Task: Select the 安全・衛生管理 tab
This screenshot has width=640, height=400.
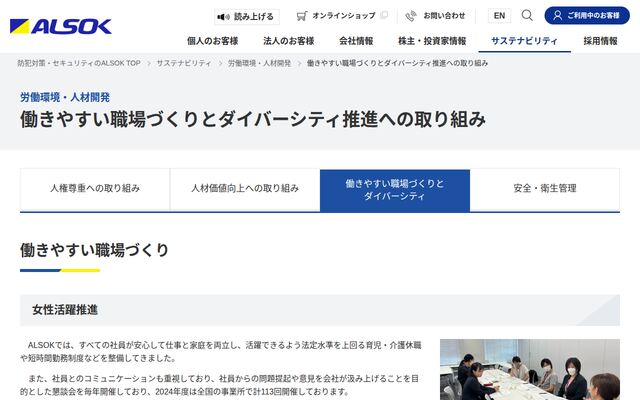Action: pyautogui.click(x=545, y=189)
